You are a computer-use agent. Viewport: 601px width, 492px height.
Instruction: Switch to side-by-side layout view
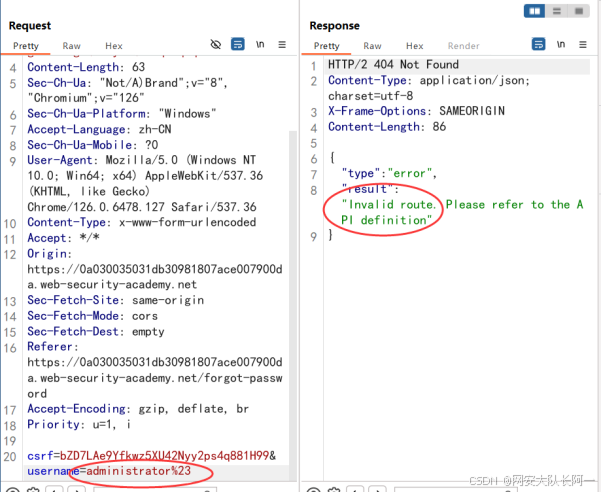coord(535,10)
